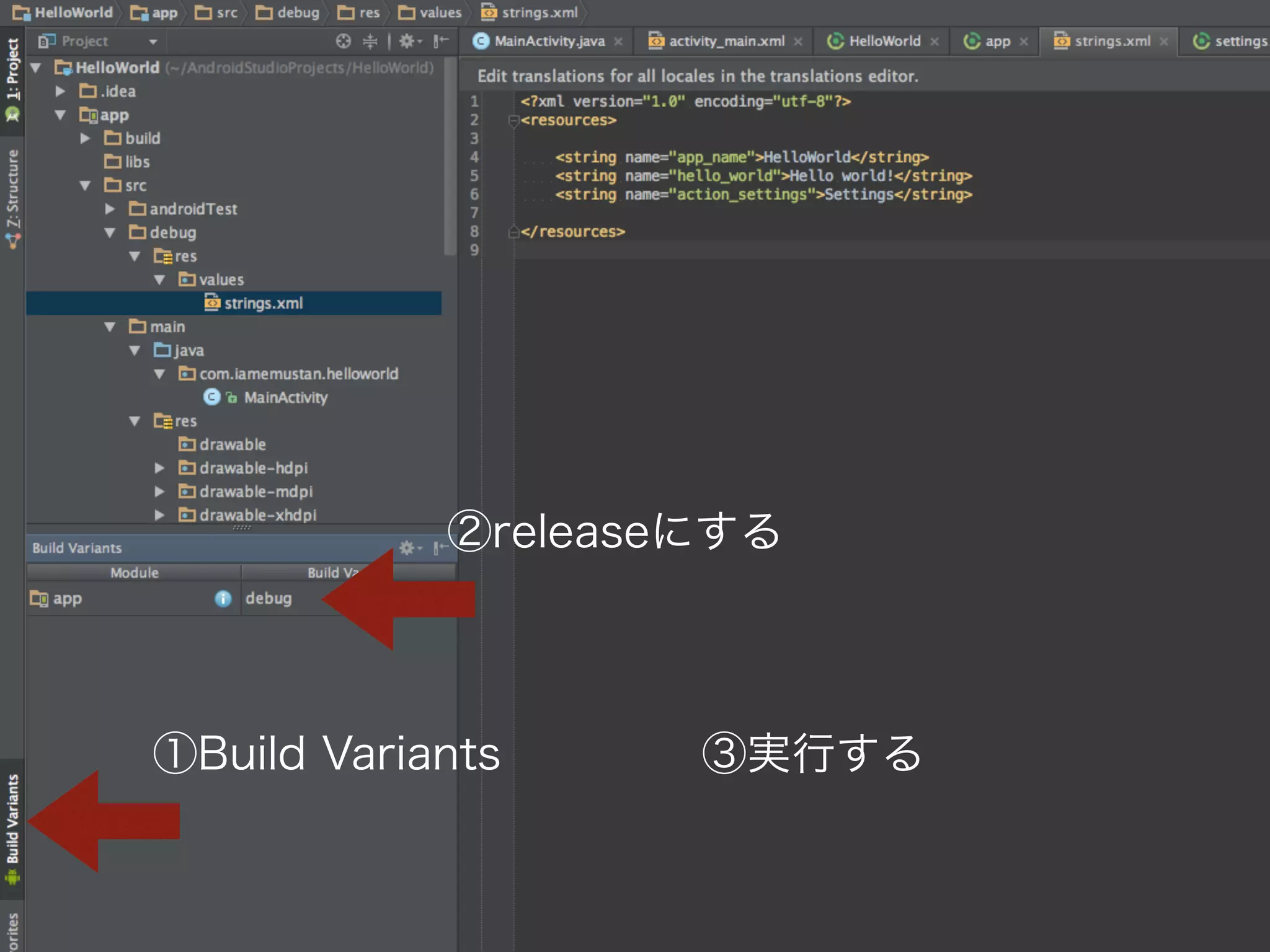
Task: Hide the Build Variants panel via pin icon
Action: (x=441, y=548)
